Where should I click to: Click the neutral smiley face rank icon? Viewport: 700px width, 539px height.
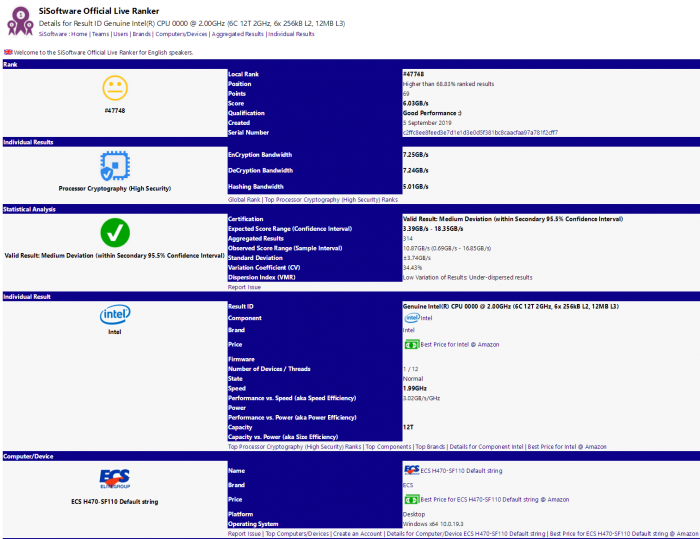114,88
